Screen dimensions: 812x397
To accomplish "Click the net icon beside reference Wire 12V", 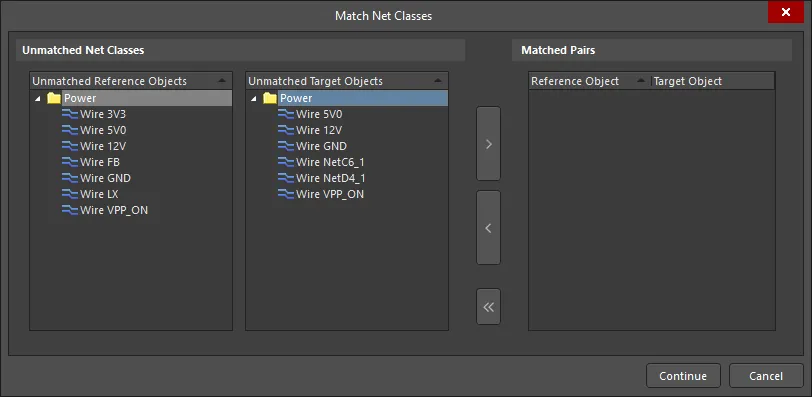I will pyautogui.click(x=70, y=146).
